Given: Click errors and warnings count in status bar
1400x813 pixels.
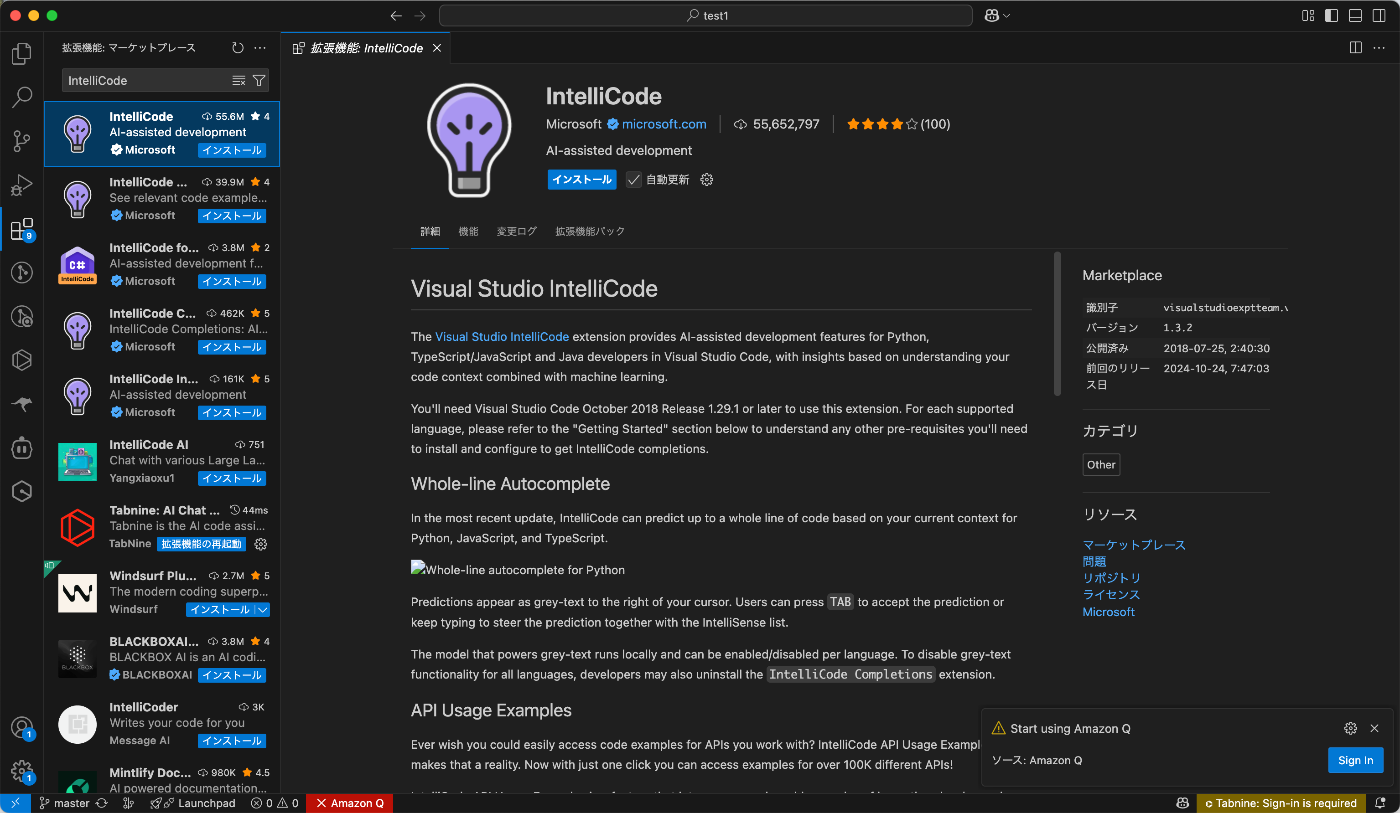Looking at the screenshot, I should pyautogui.click(x=274, y=803).
